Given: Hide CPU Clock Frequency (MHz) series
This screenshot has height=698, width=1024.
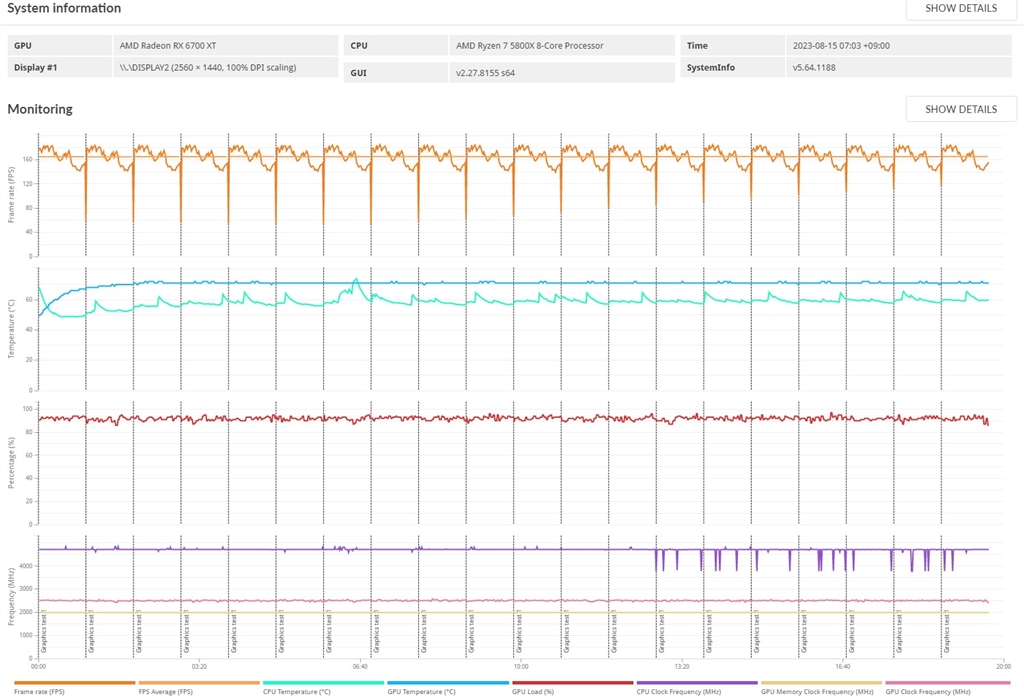Looking at the screenshot, I should coord(679,691).
